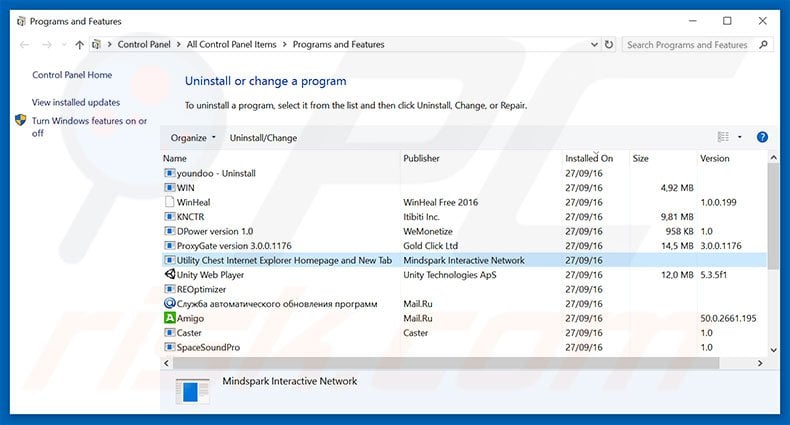The image size is (790, 425).
Task: Click the DPower version 1.0 icon
Action: pyautogui.click(x=170, y=231)
